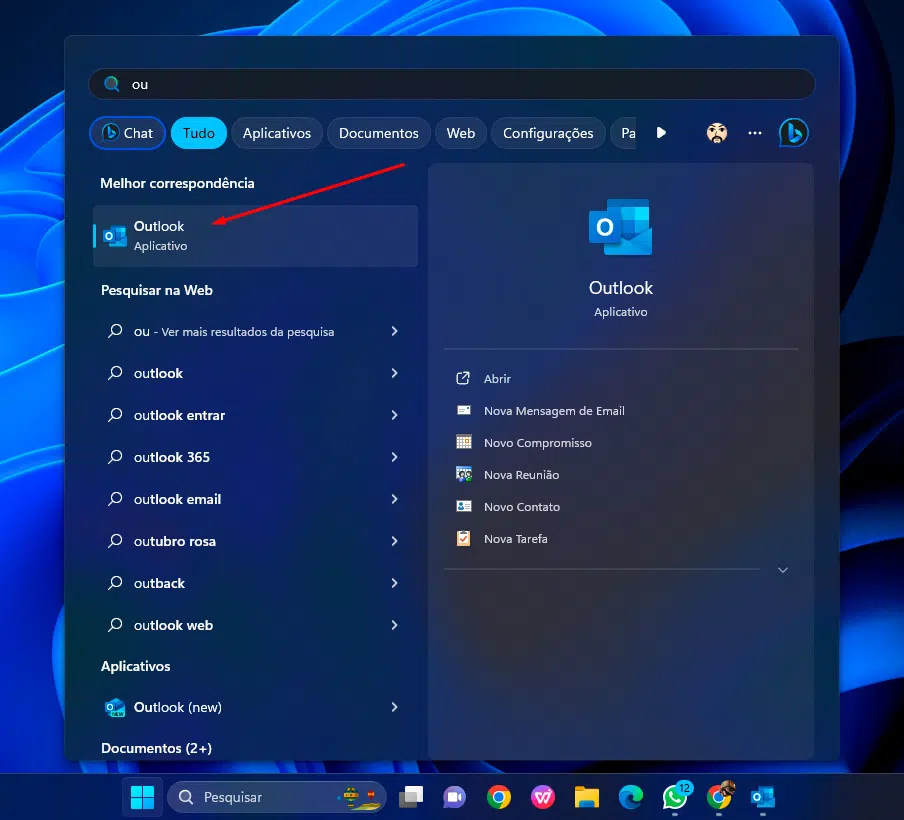
Task: Open second Chrome profile icon on taskbar
Action: (x=719, y=796)
